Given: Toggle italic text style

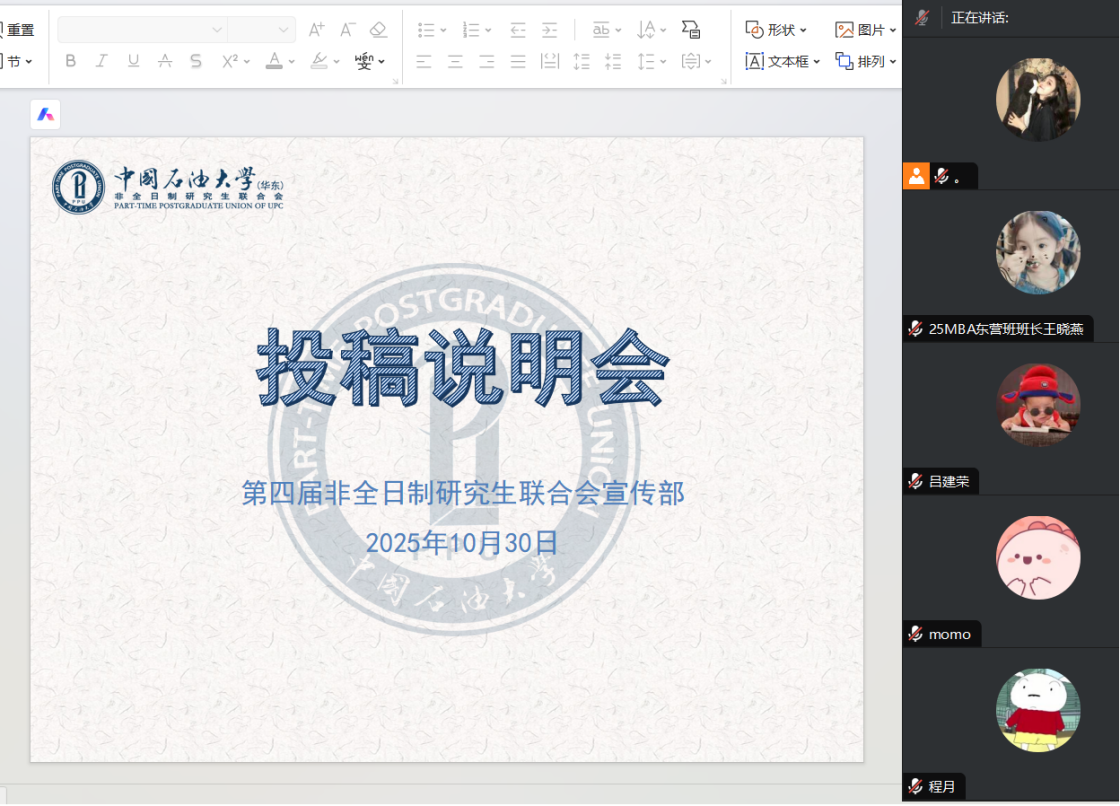Looking at the screenshot, I should (x=101, y=61).
